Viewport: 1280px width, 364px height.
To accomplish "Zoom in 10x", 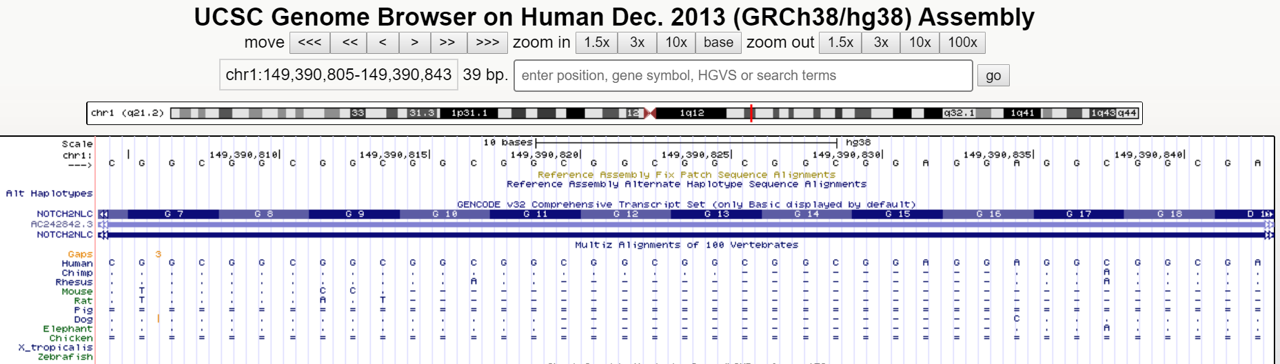I will [676, 42].
